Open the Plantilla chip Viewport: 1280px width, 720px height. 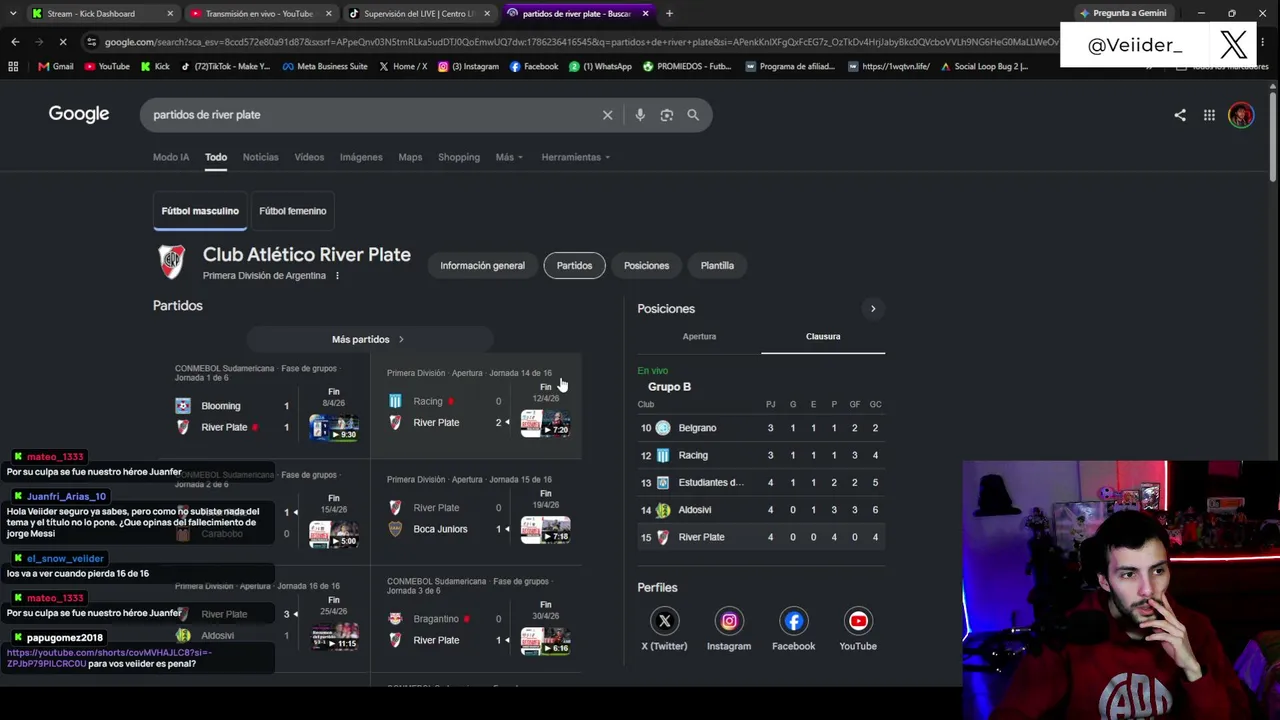pos(717,266)
